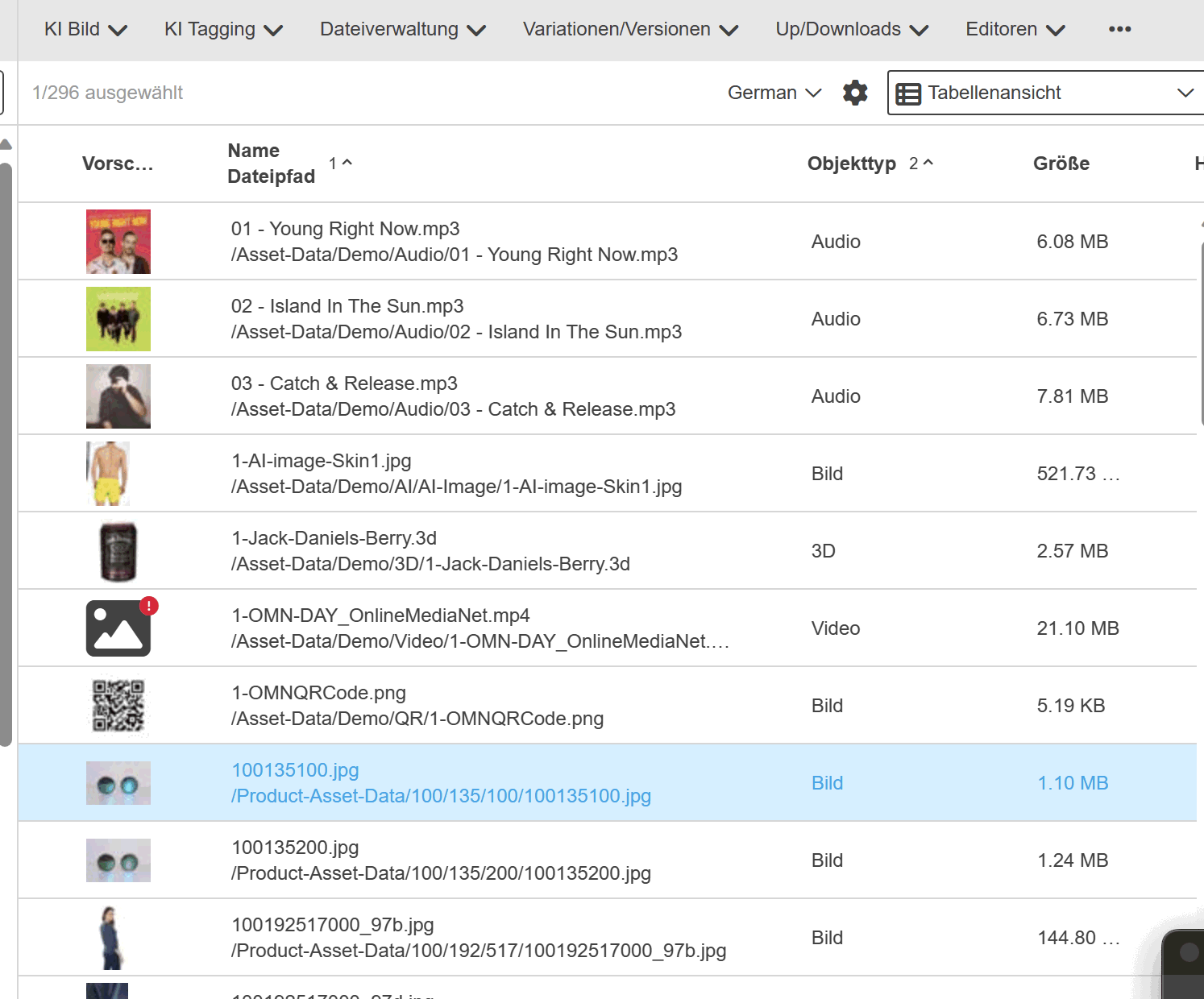The height and width of the screenshot is (999, 1204).
Task: Open the Up/Downloads menu
Action: 852,29
